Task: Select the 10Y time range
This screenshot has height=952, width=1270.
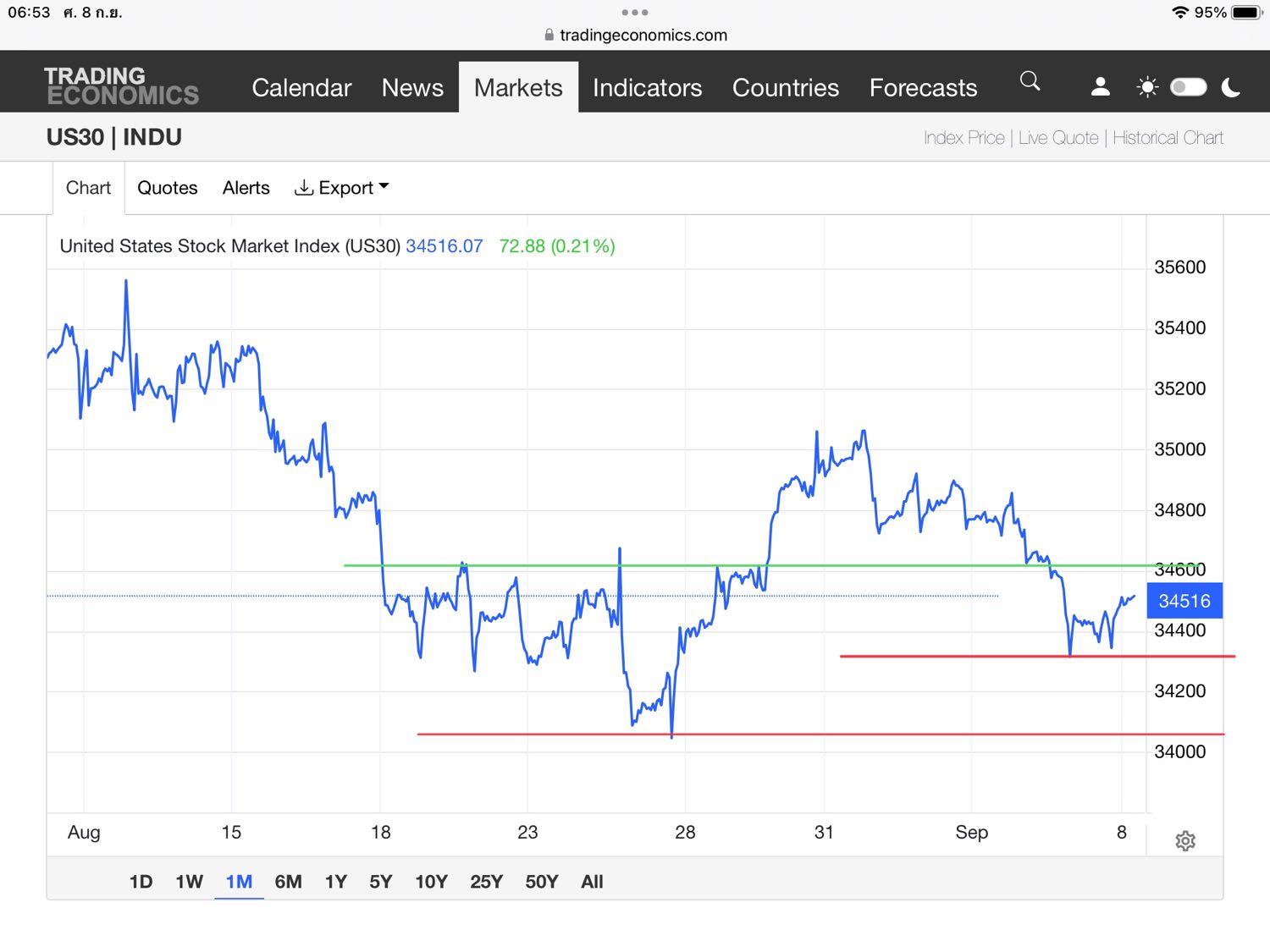Action: click(431, 882)
